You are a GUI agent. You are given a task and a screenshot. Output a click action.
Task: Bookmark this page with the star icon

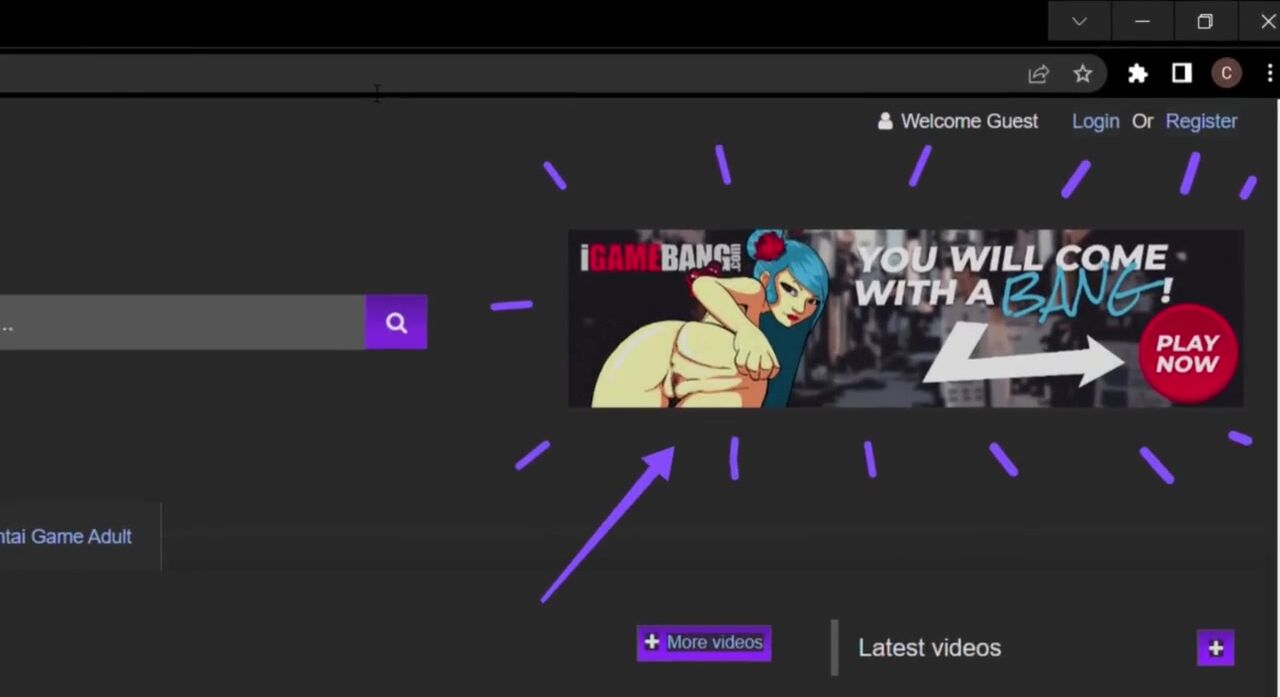point(1082,74)
